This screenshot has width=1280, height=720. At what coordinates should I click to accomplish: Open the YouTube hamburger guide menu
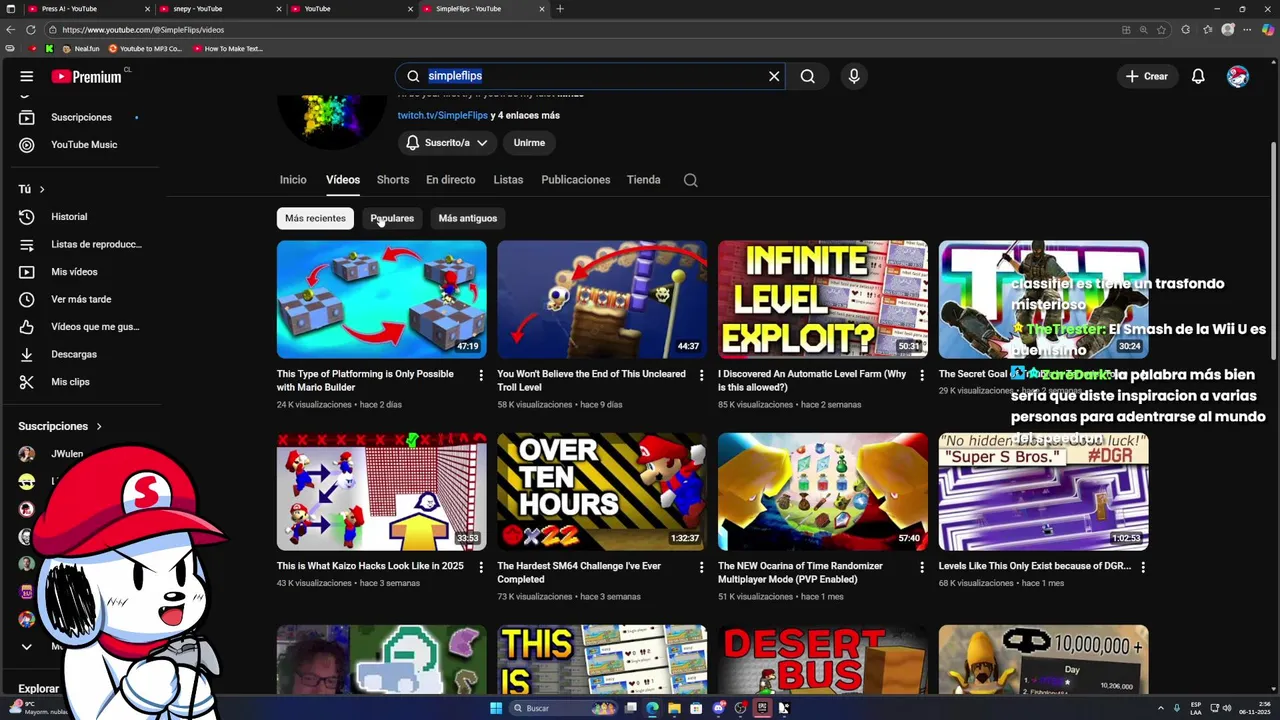27,76
